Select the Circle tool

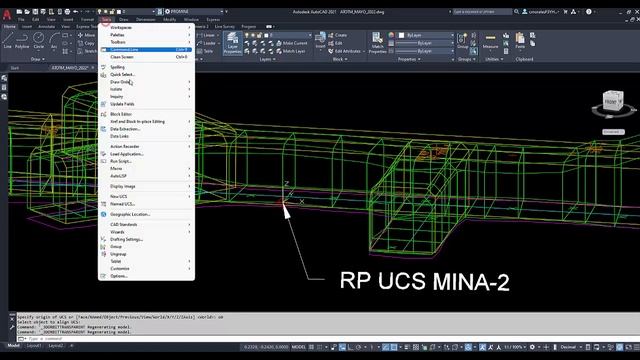pyautogui.click(x=39, y=40)
